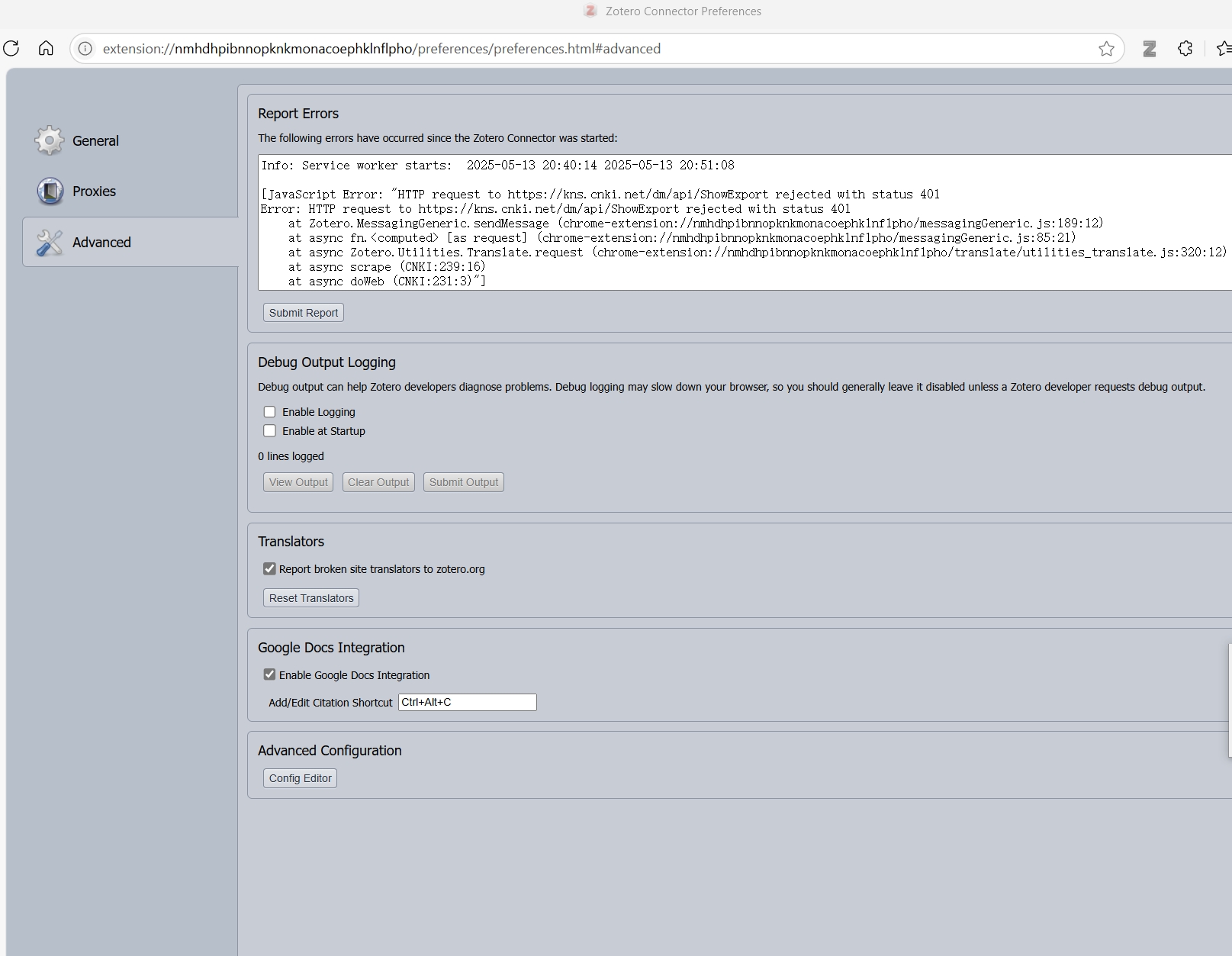Tick the Enable at Startup checkbox
Image resolution: width=1232 pixels, height=956 pixels.
point(269,431)
